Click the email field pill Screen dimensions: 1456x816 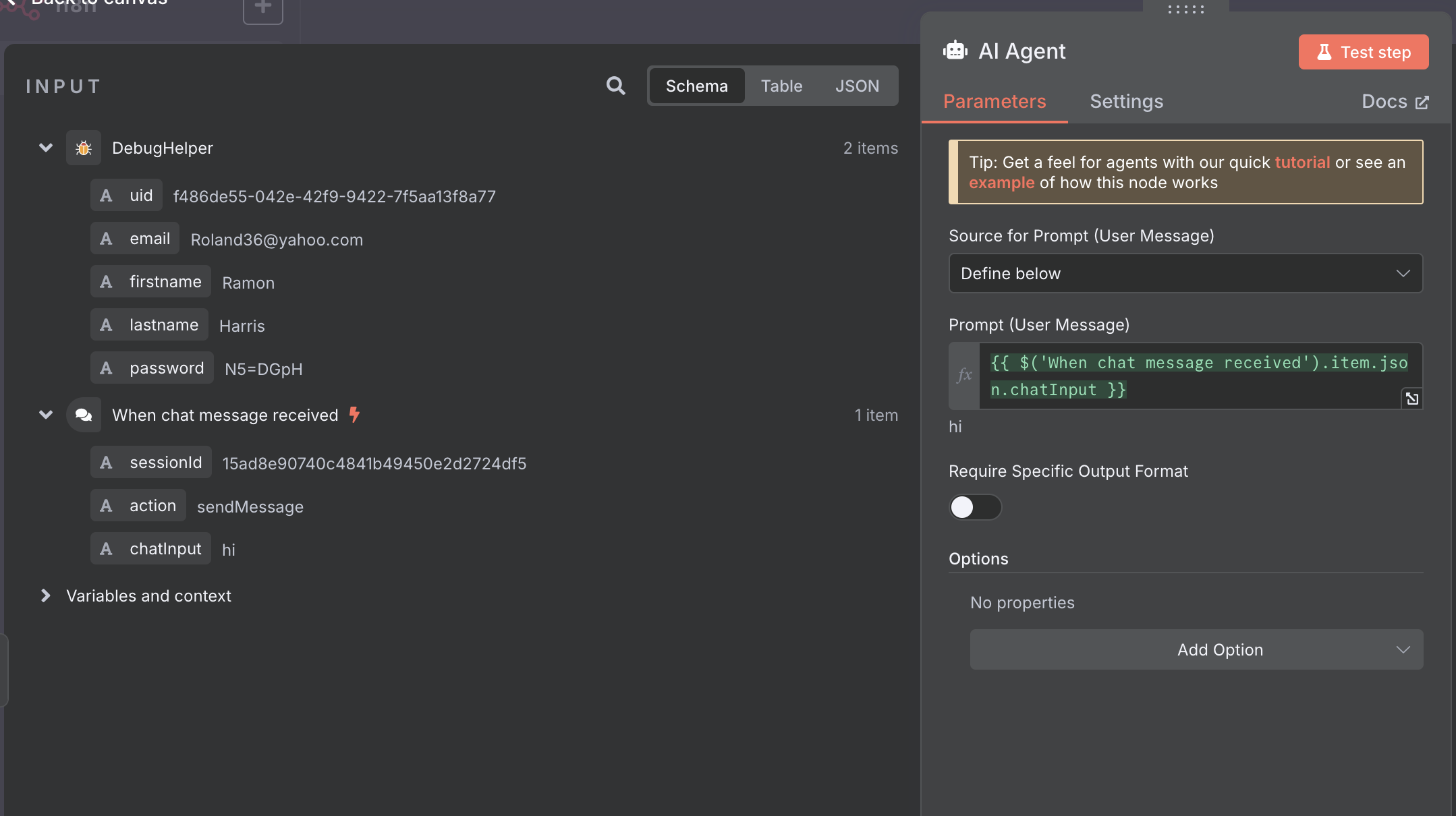point(135,239)
